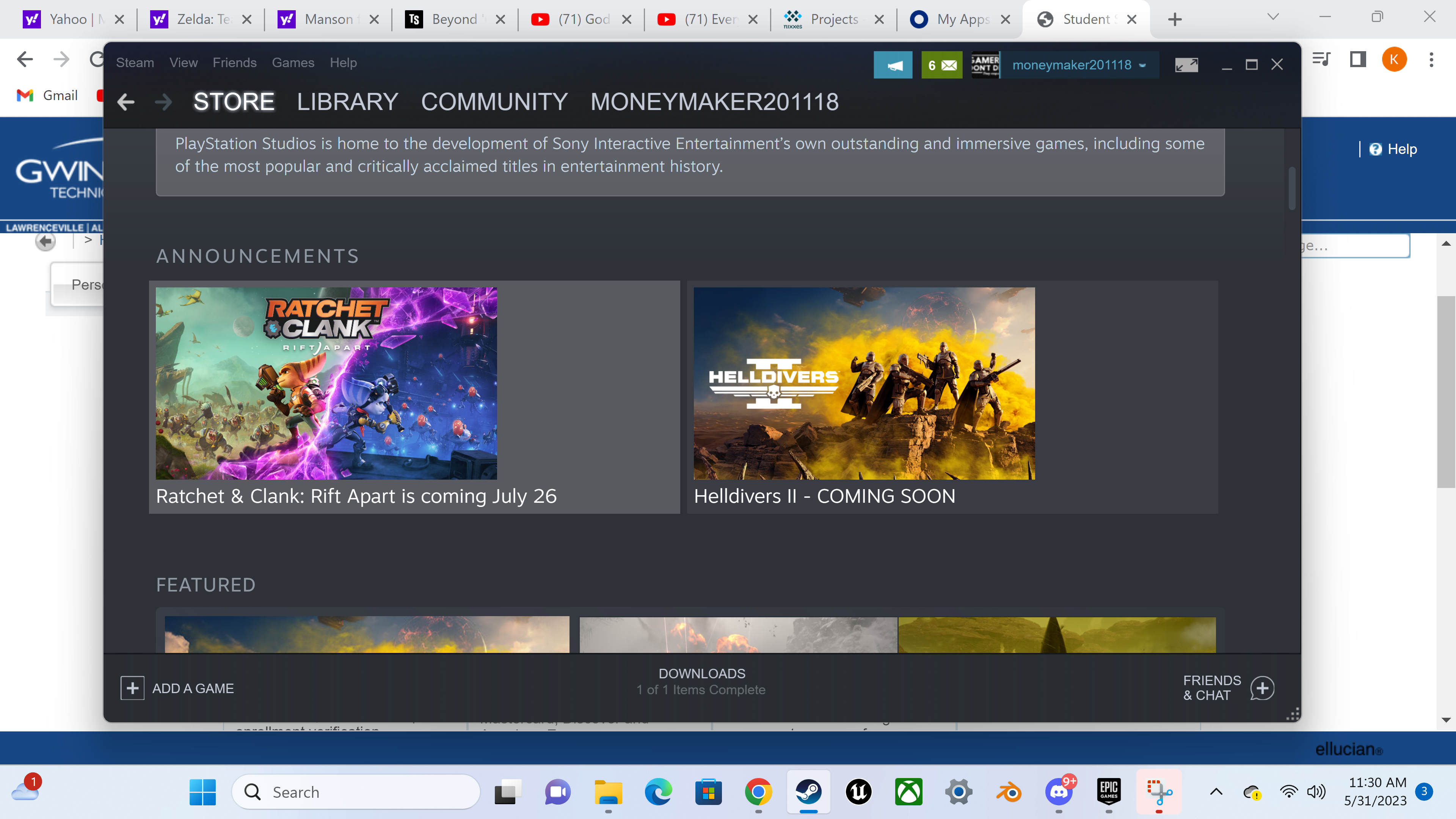Open File Explorer from taskbar

pos(608,792)
